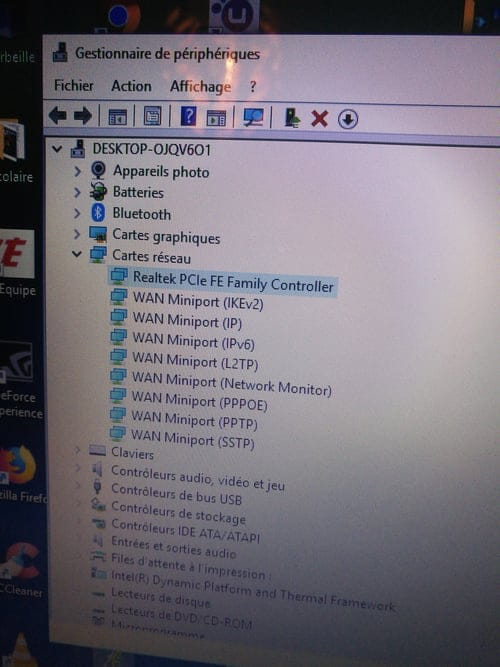Click USB icon beside Contrôleurs de bus USB

97,486
